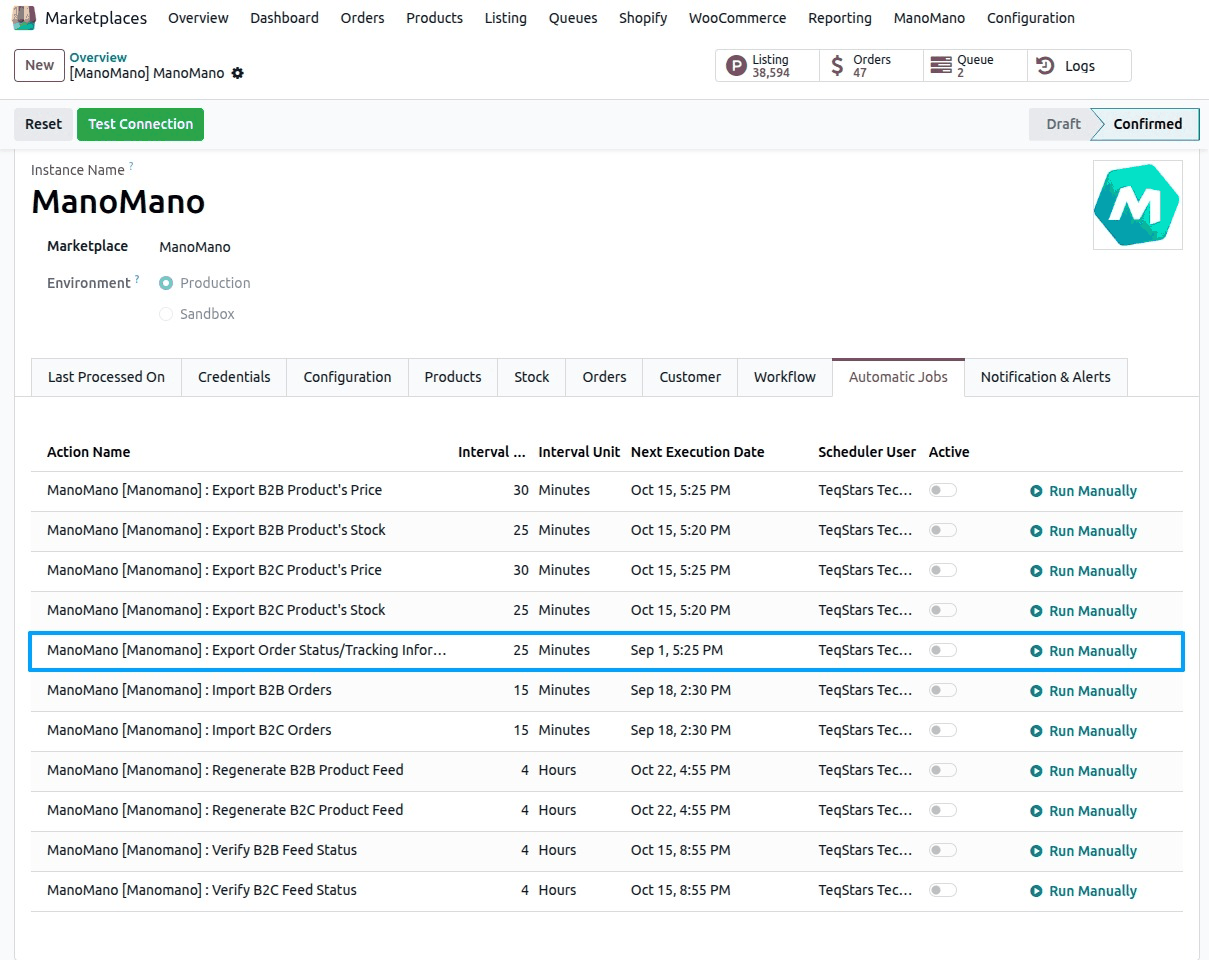Enable the Import B2C Orders job
Viewport: 1209px width, 960px height.
point(943,730)
